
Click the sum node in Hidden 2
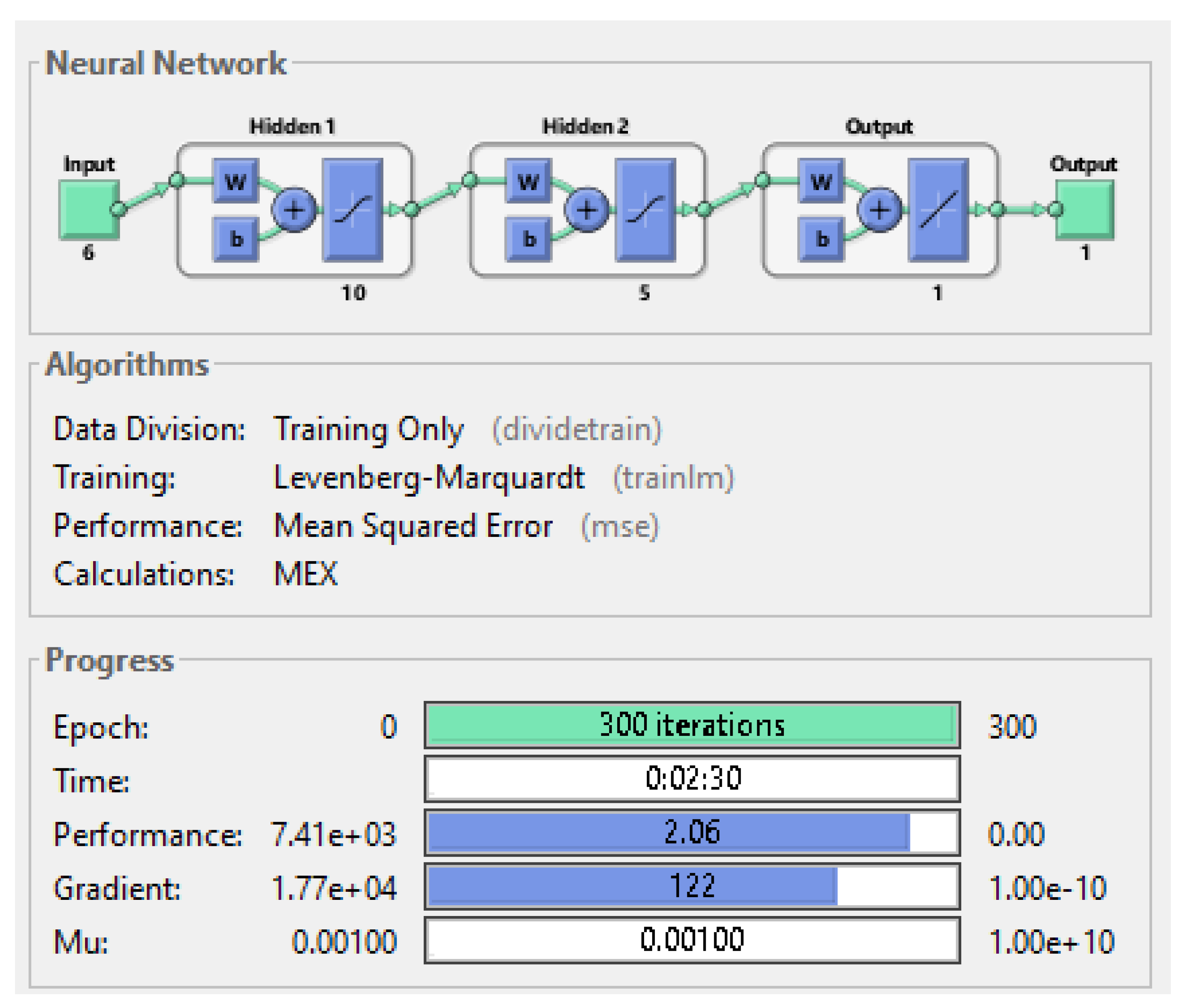tap(586, 210)
